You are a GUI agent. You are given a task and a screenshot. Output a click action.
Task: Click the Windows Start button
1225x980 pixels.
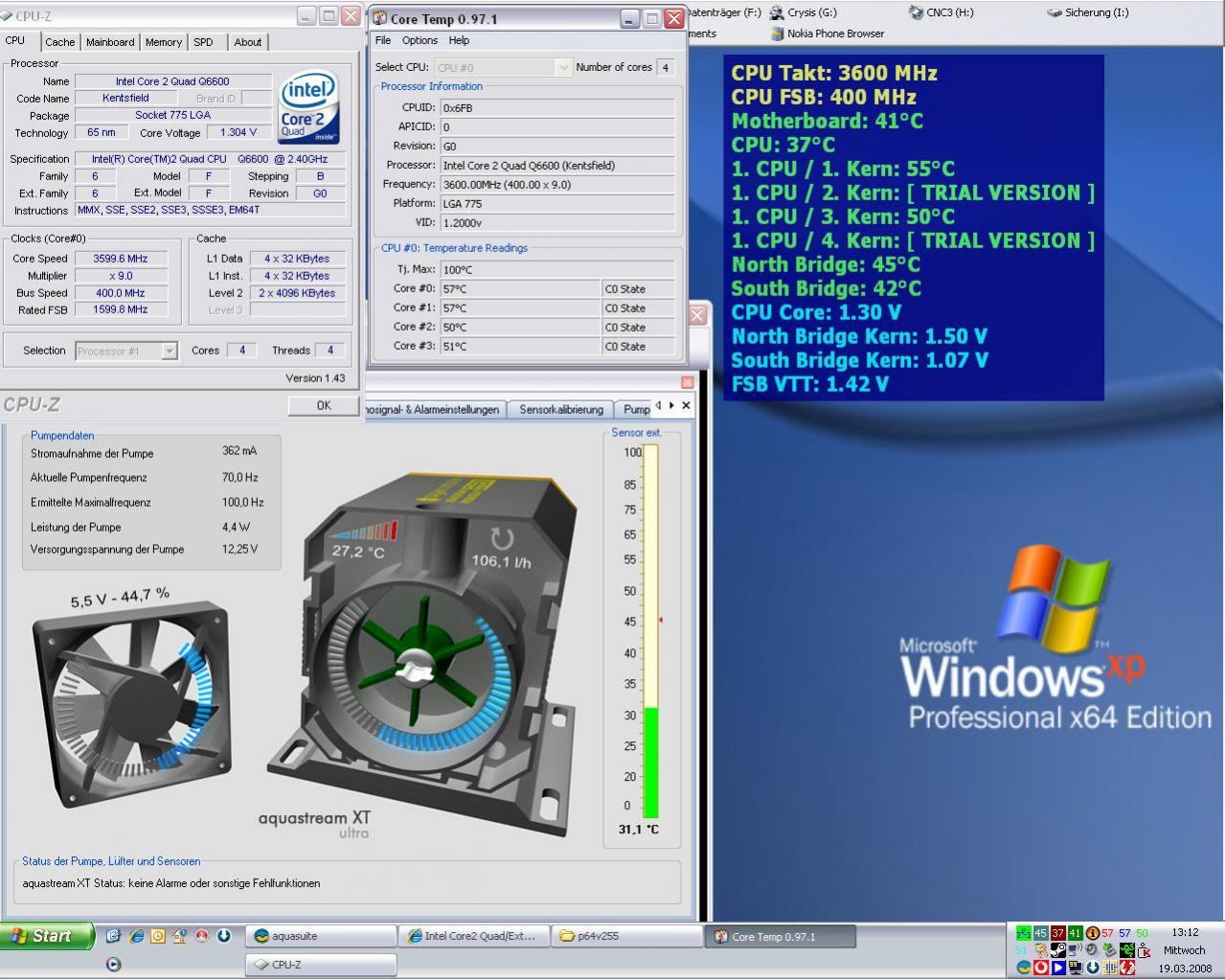[47, 936]
